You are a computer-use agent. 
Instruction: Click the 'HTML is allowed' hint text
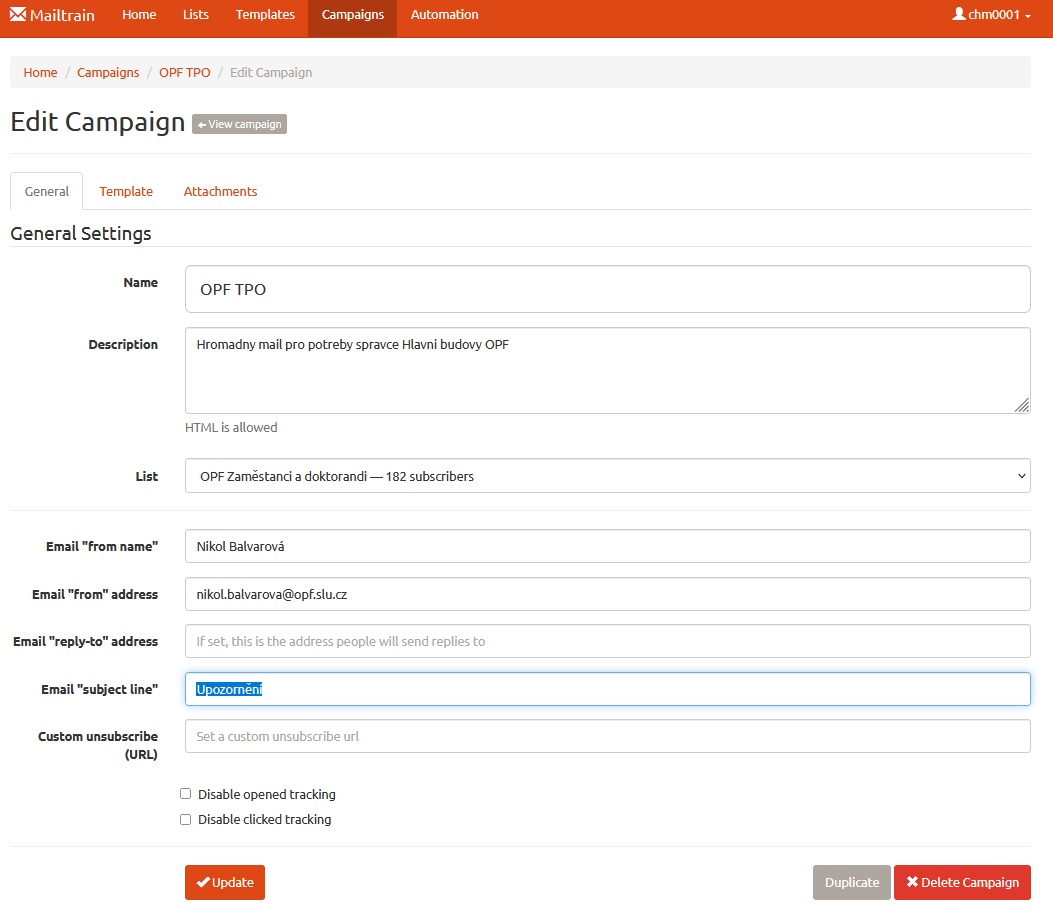(231, 428)
